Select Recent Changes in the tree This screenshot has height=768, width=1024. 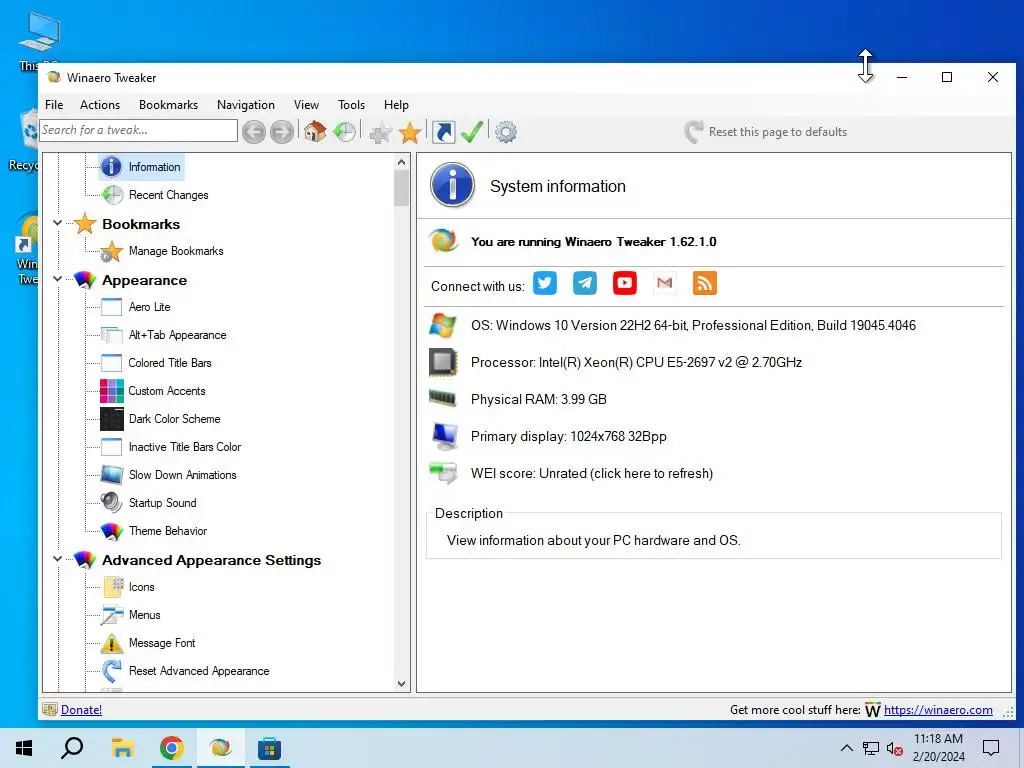168,195
